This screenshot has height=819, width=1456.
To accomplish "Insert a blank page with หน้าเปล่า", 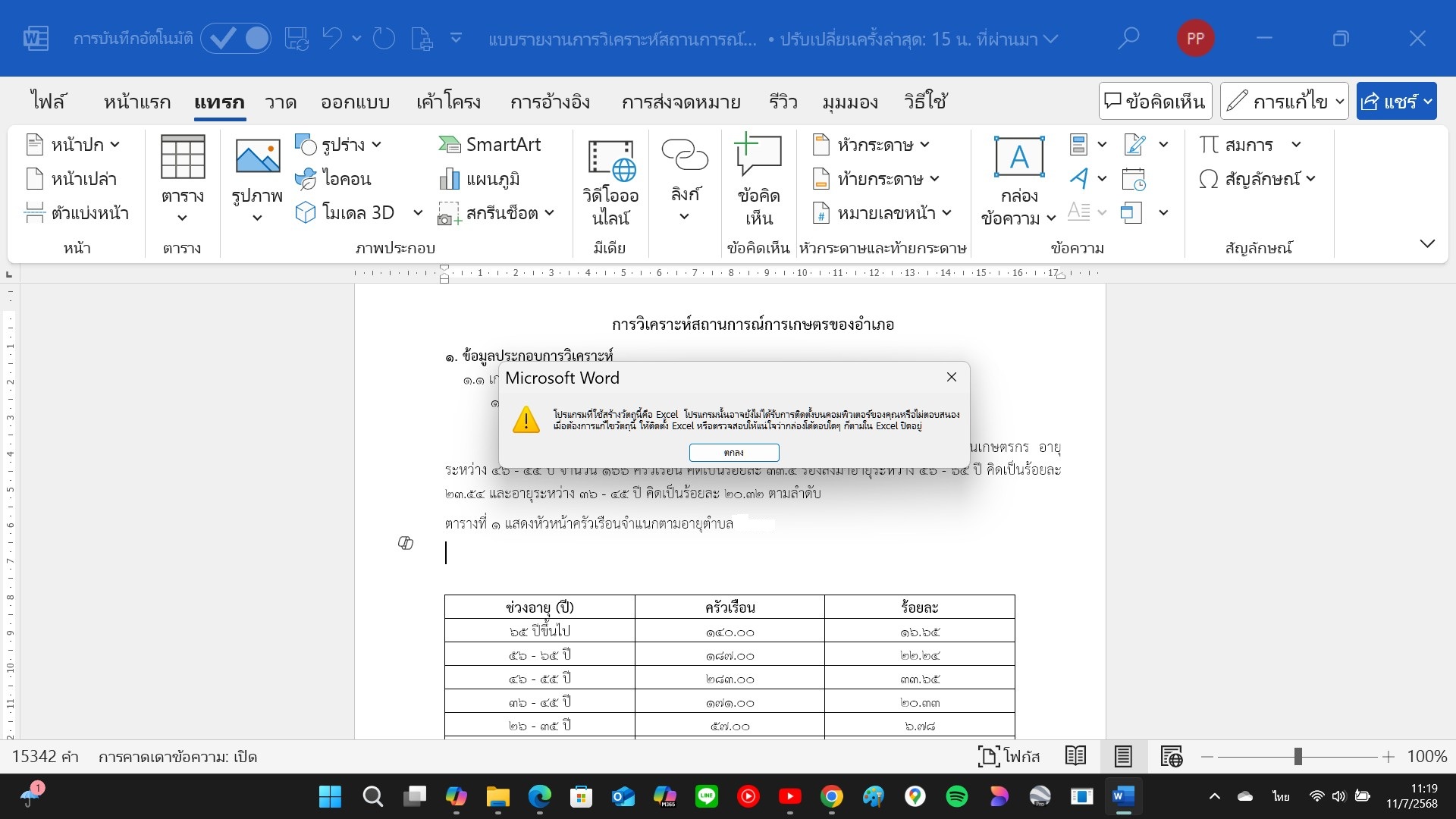I will [x=72, y=179].
